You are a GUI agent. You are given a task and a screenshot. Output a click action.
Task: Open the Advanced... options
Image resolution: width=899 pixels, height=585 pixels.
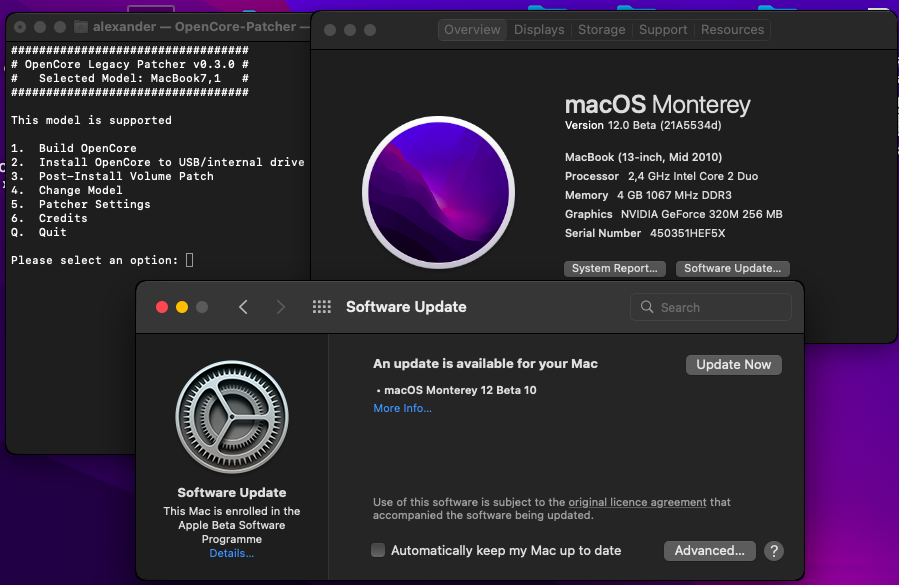(x=709, y=551)
